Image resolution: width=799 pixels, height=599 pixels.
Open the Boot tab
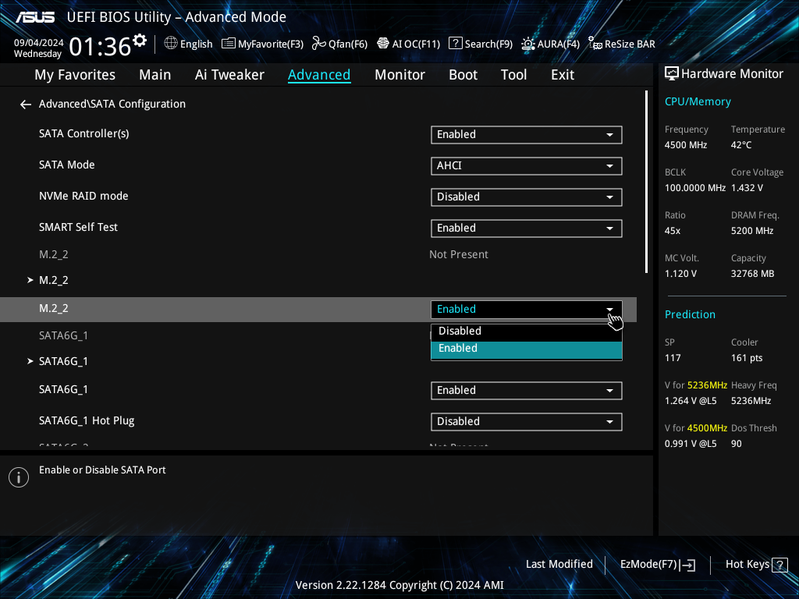click(463, 75)
